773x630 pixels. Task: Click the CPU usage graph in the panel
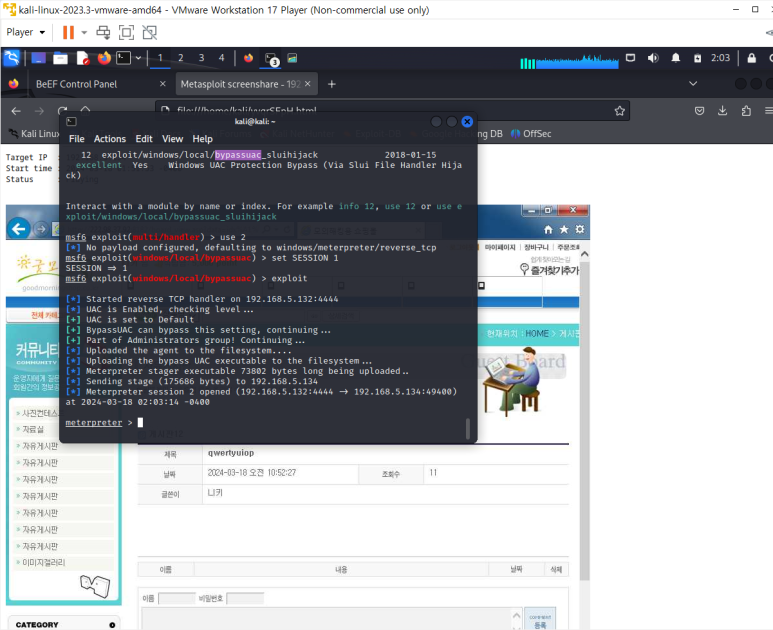569,61
